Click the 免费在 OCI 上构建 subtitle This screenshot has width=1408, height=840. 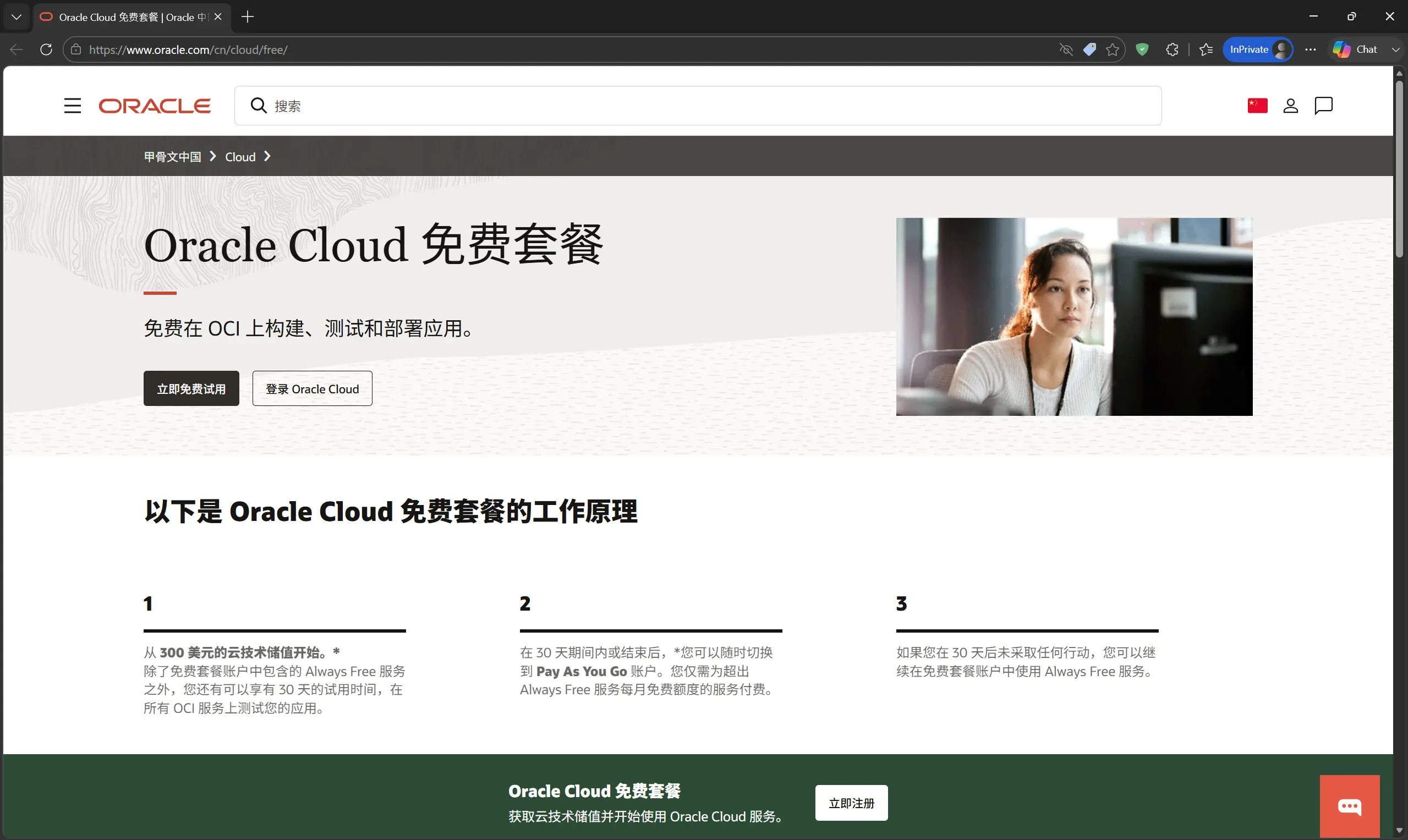(x=309, y=328)
